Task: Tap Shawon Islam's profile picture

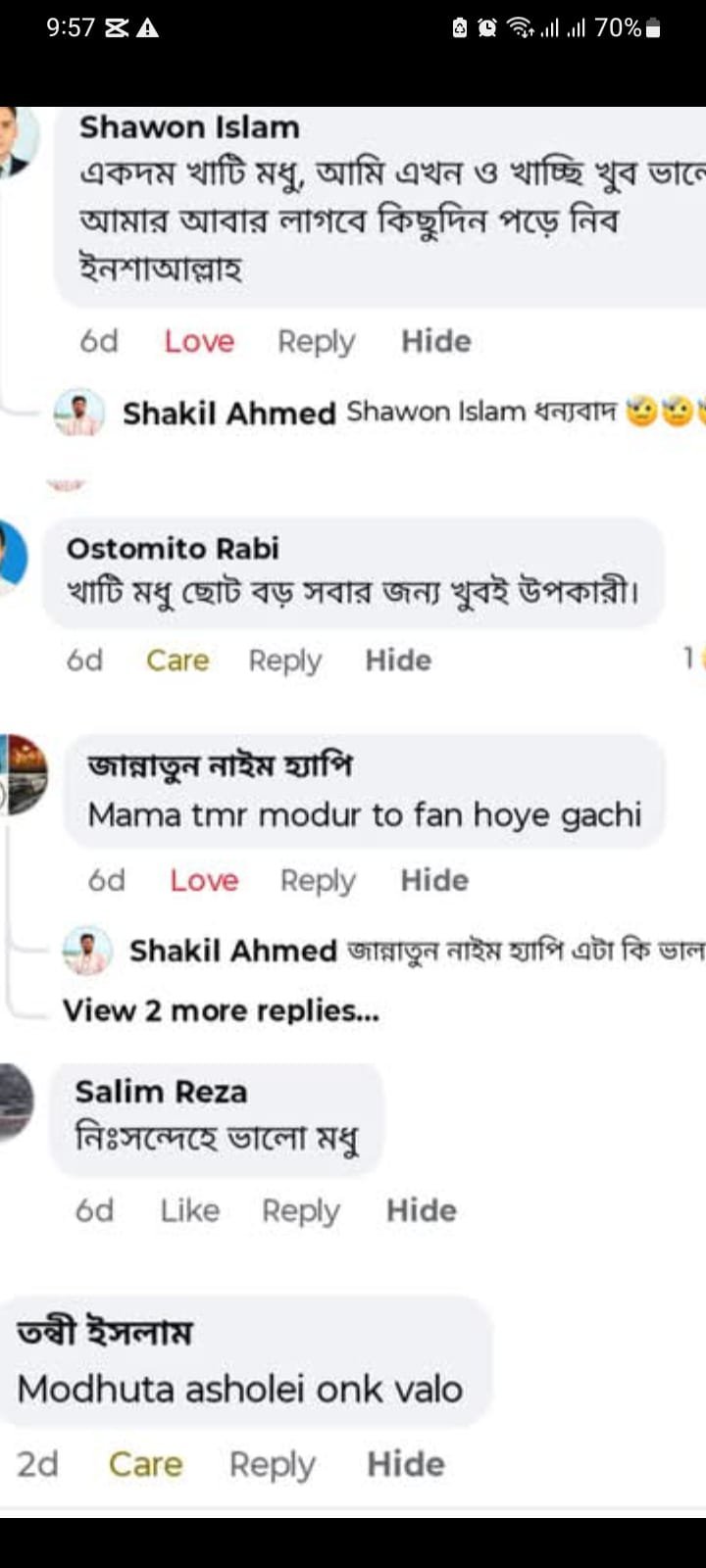Action: coord(18,140)
